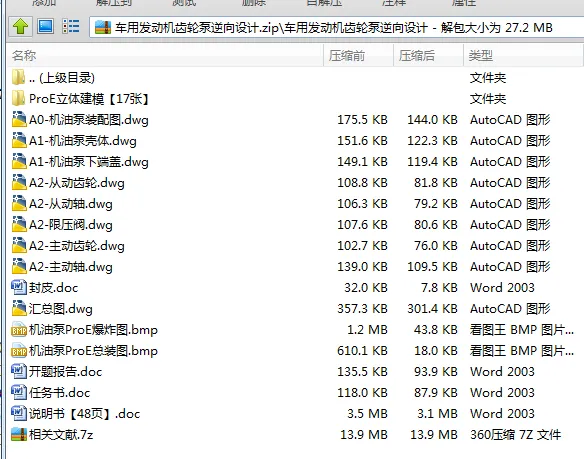
Task: Click the Word icon of 开题报告.doc
Action: [x=19, y=371]
